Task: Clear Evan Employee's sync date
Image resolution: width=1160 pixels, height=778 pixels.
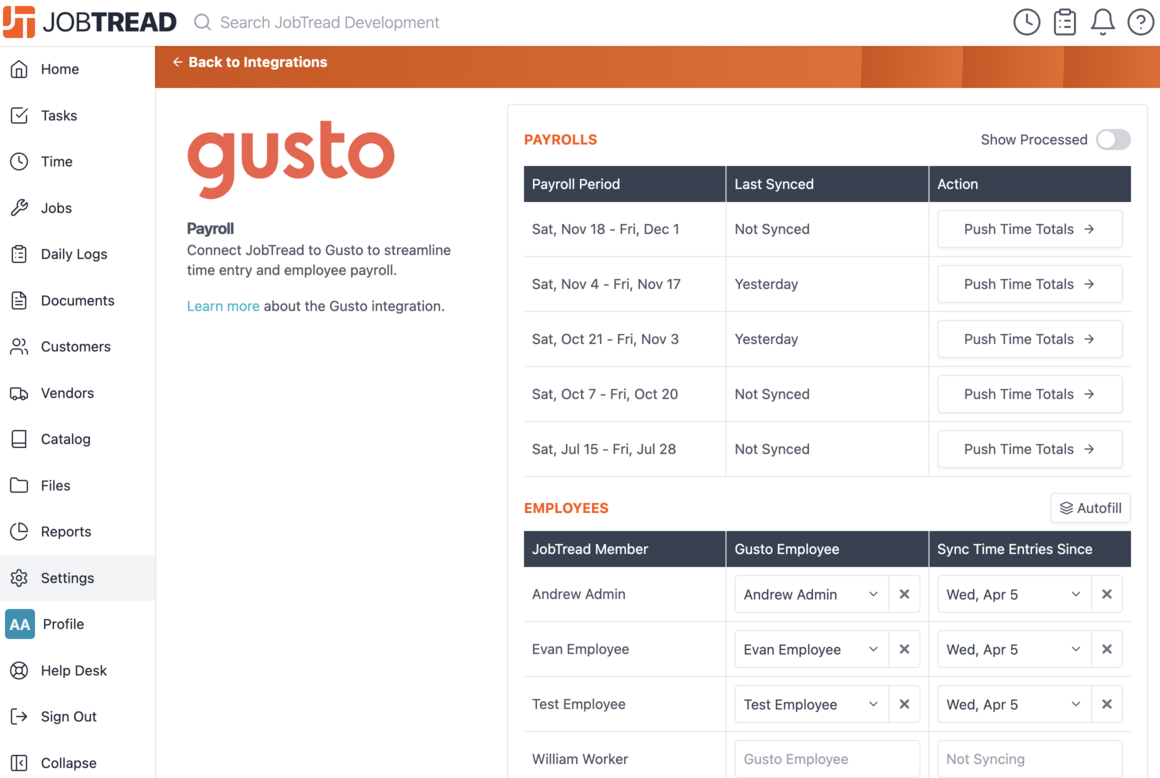Action: tap(1107, 649)
